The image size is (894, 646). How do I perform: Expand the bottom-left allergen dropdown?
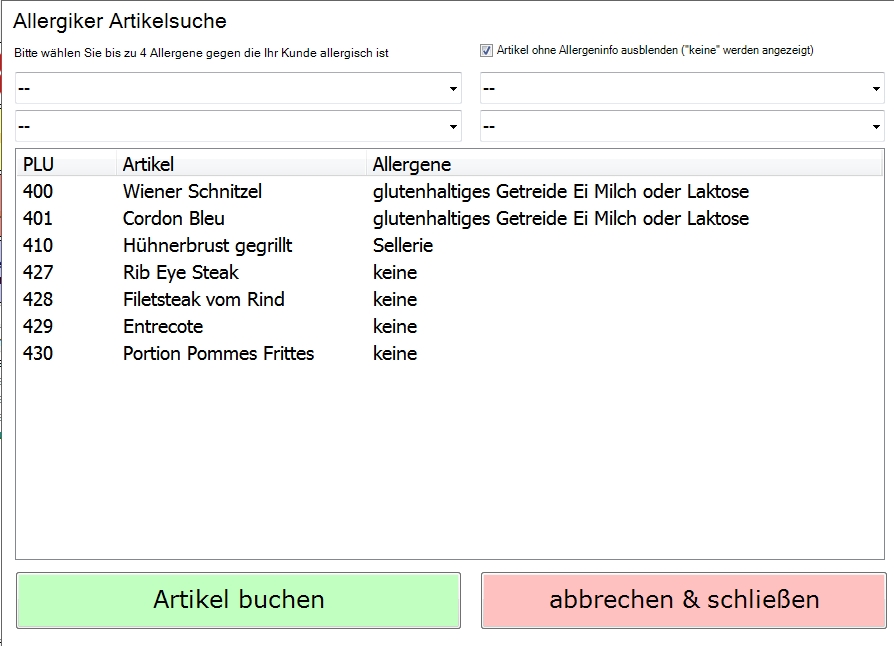238,126
